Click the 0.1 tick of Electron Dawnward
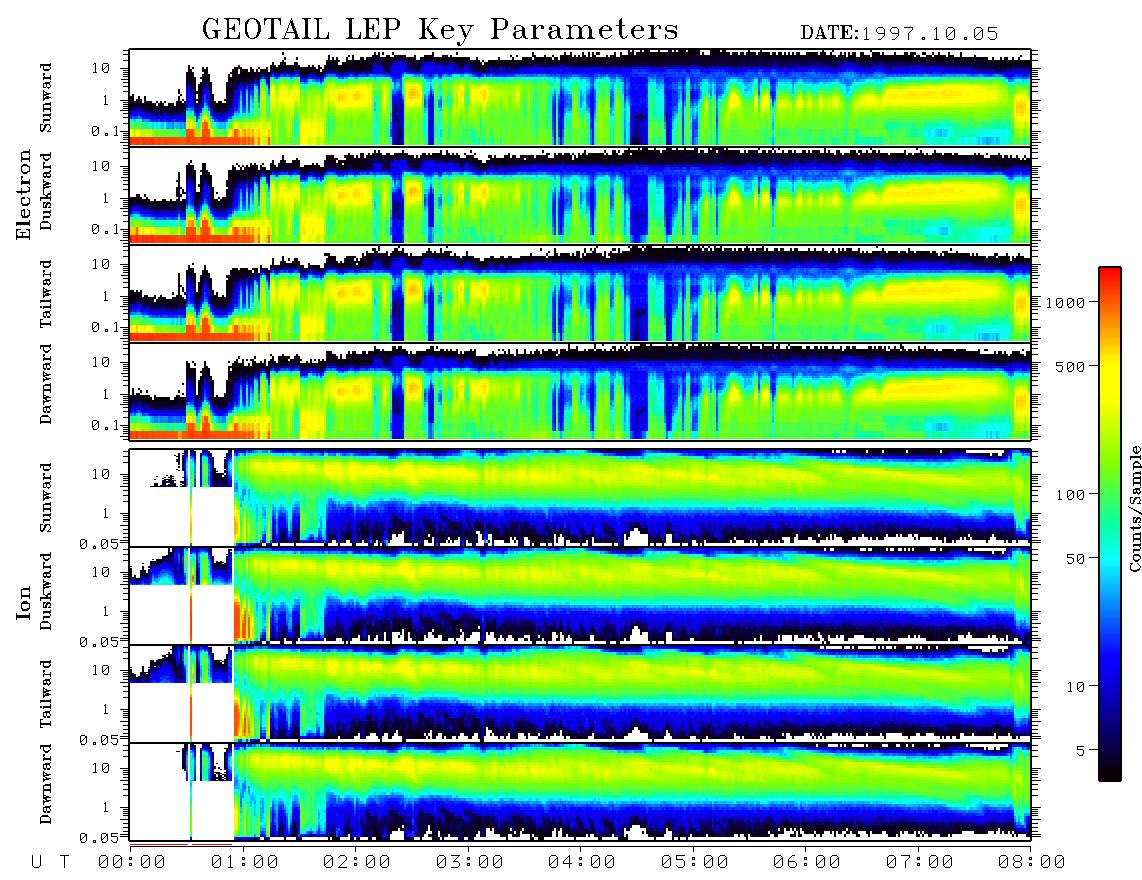 (x=105, y=425)
